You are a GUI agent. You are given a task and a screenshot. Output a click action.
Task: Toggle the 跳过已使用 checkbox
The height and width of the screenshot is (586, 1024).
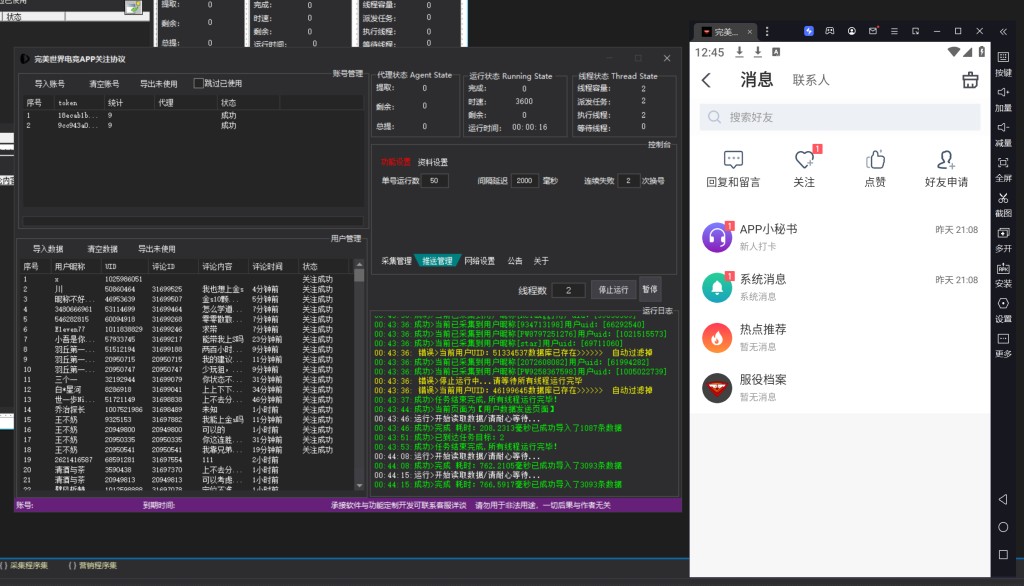coord(198,84)
